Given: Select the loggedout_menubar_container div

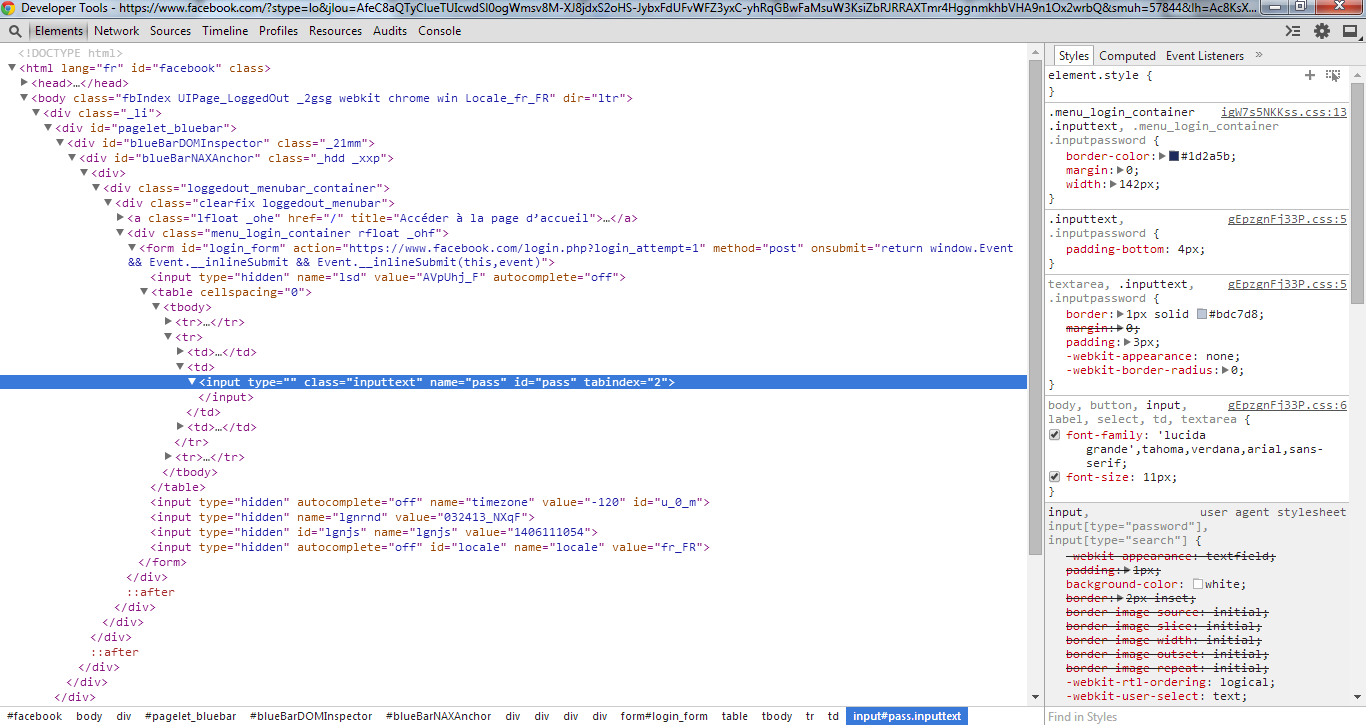Looking at the screenshot, I should click(x=246, y=188).
